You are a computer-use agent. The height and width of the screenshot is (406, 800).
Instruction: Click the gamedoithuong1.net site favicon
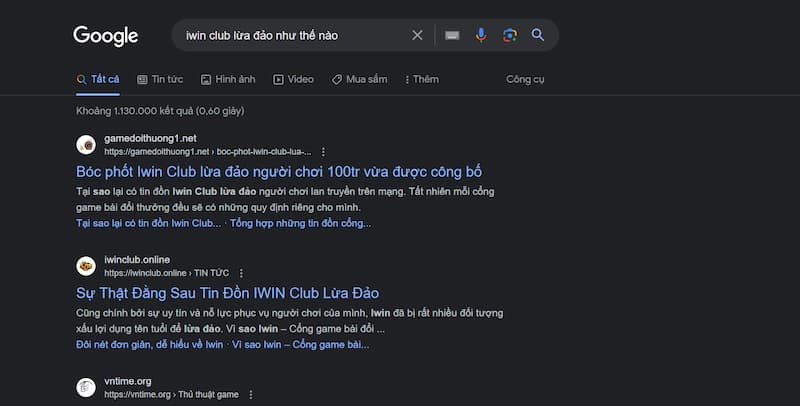click(86, 144)
